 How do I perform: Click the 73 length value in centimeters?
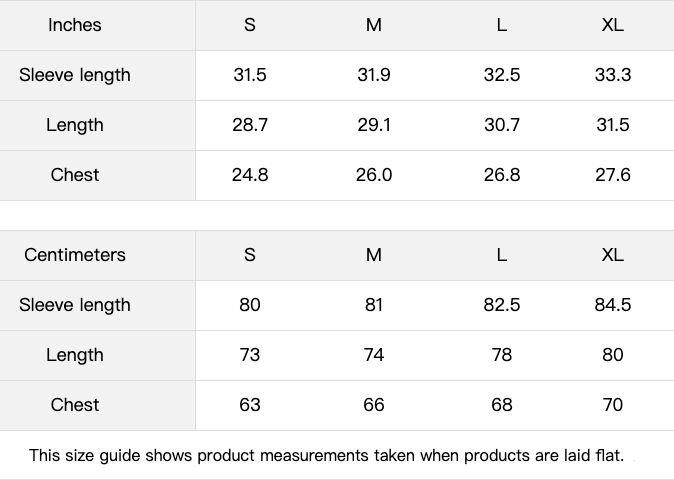[250, 355]
